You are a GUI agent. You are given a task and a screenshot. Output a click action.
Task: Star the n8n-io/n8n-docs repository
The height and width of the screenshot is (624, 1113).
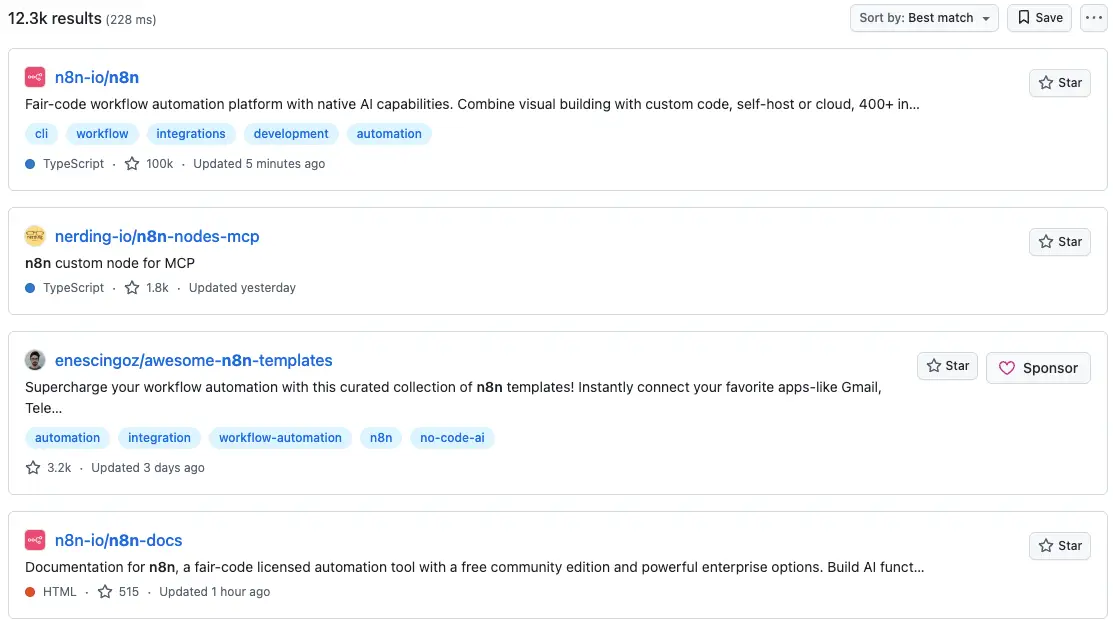point(1060,546)
